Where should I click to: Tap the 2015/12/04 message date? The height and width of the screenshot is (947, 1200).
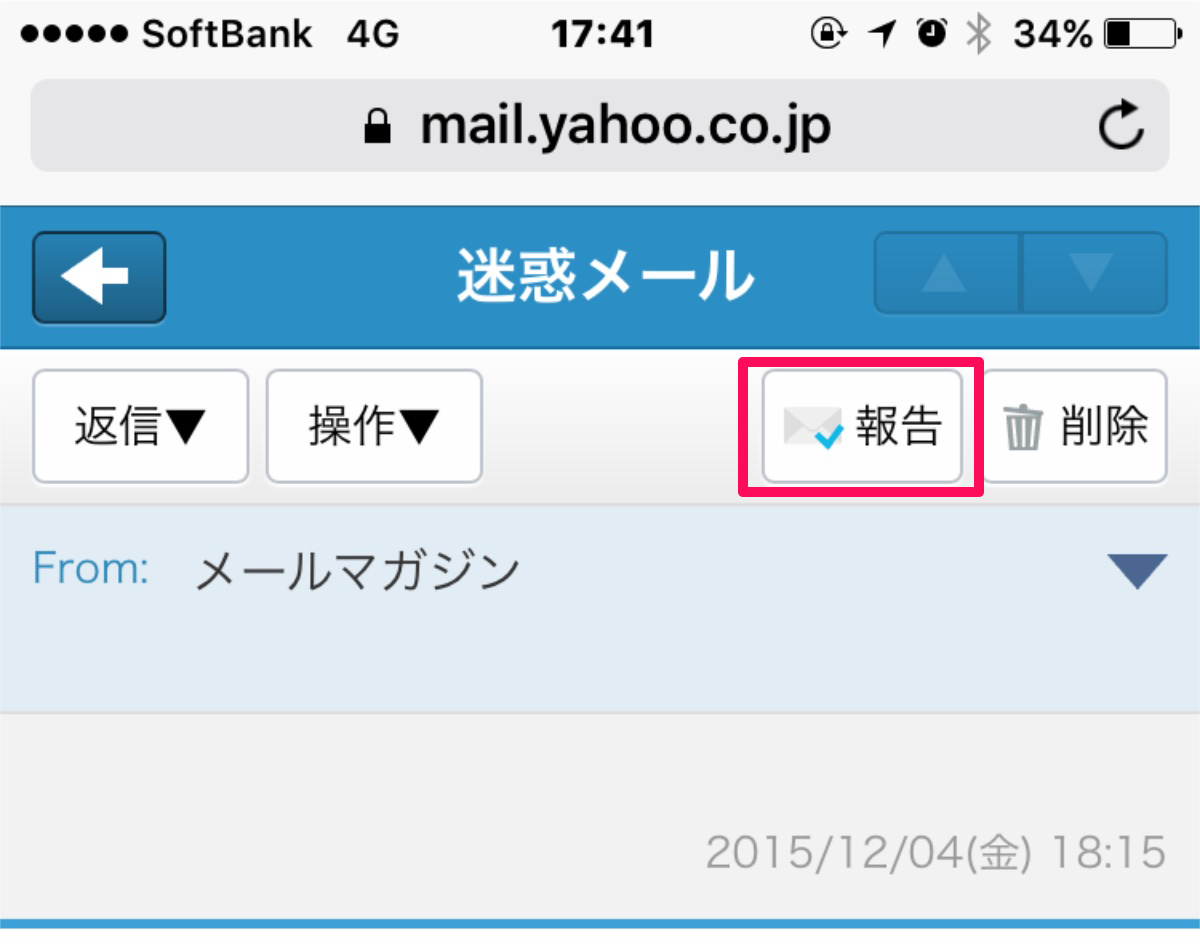[935, 853]
